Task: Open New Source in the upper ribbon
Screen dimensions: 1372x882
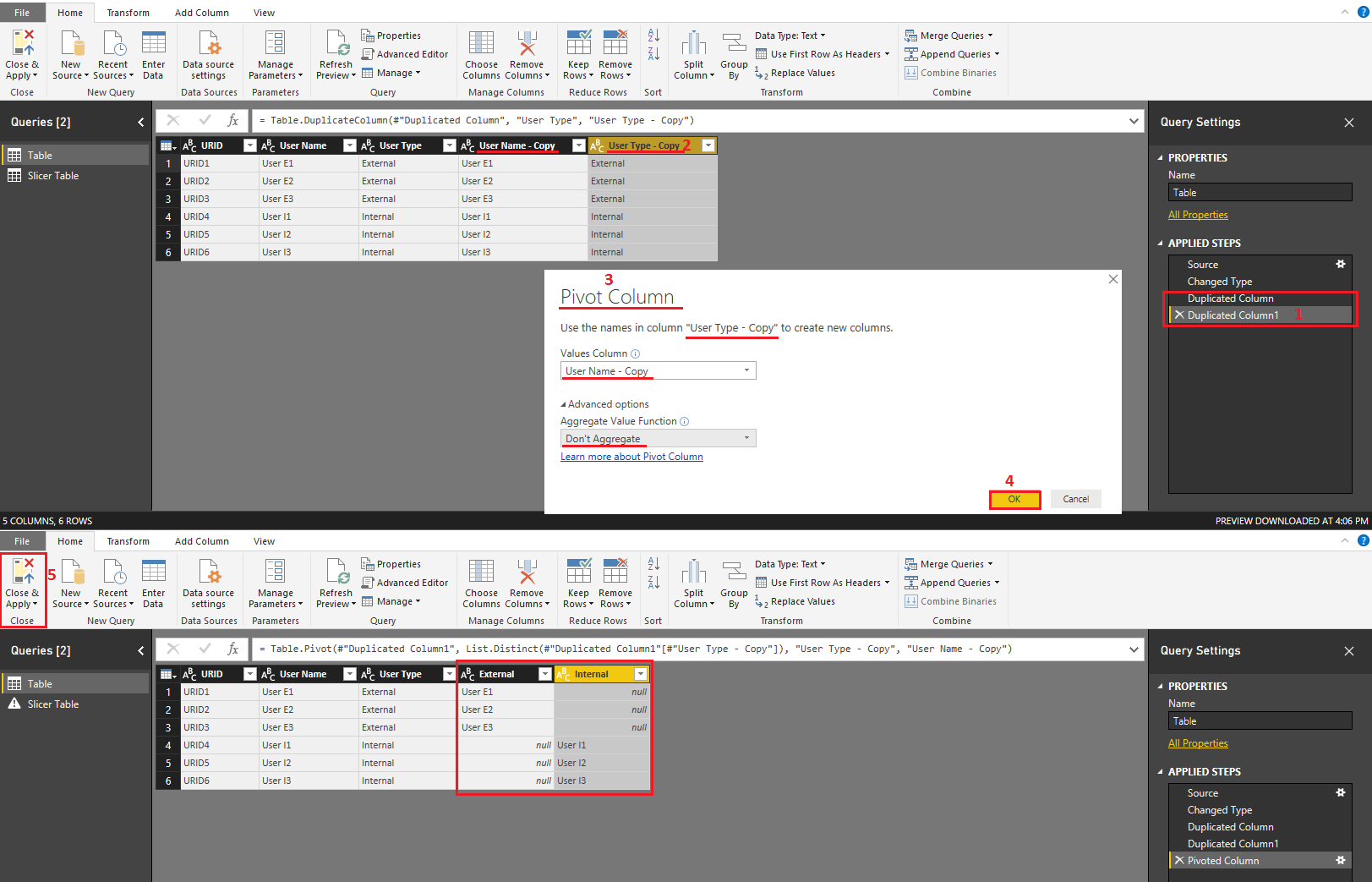Action: [x=70, y=54]
